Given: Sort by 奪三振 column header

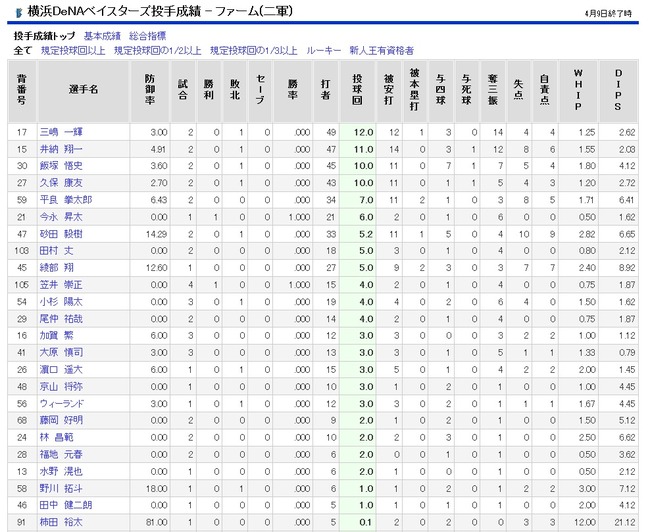Looking at the screenshot, I should (x=493, y=90).
